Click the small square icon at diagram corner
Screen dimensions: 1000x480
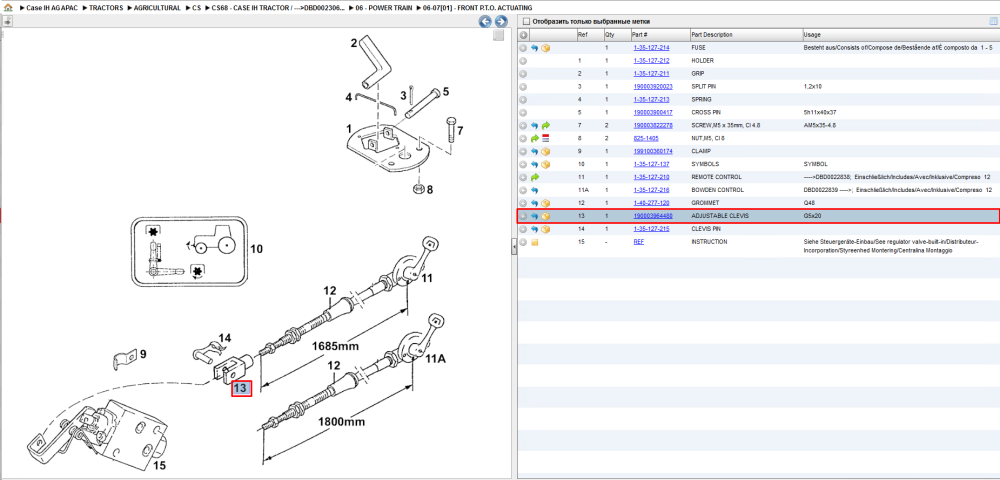499,36
